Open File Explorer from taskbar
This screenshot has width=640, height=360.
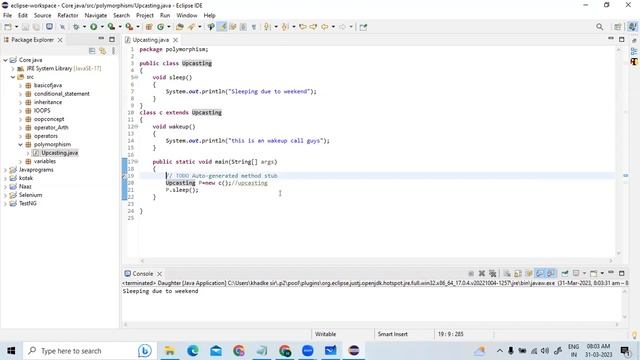point(169,351)
